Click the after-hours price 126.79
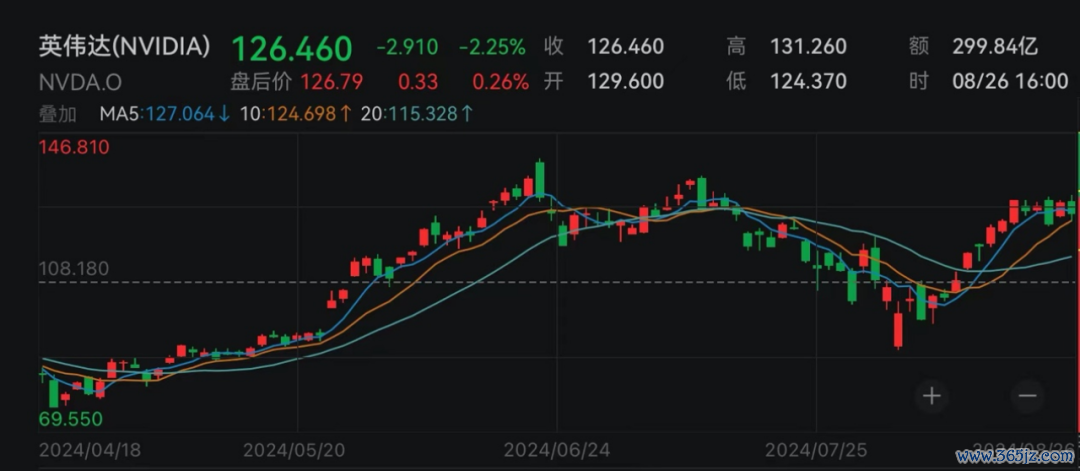The image size is (1080, 471). pos(331,82)
